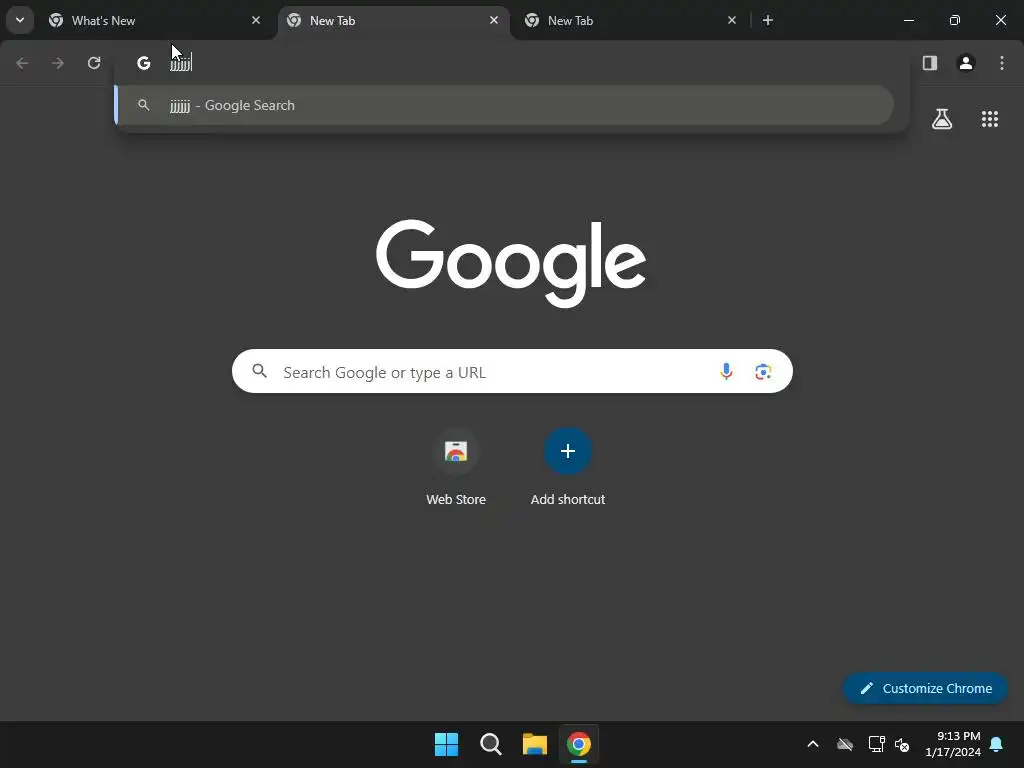Go forward with the forward arrow
Screen dimensions: 1024x768
[58, 63]
